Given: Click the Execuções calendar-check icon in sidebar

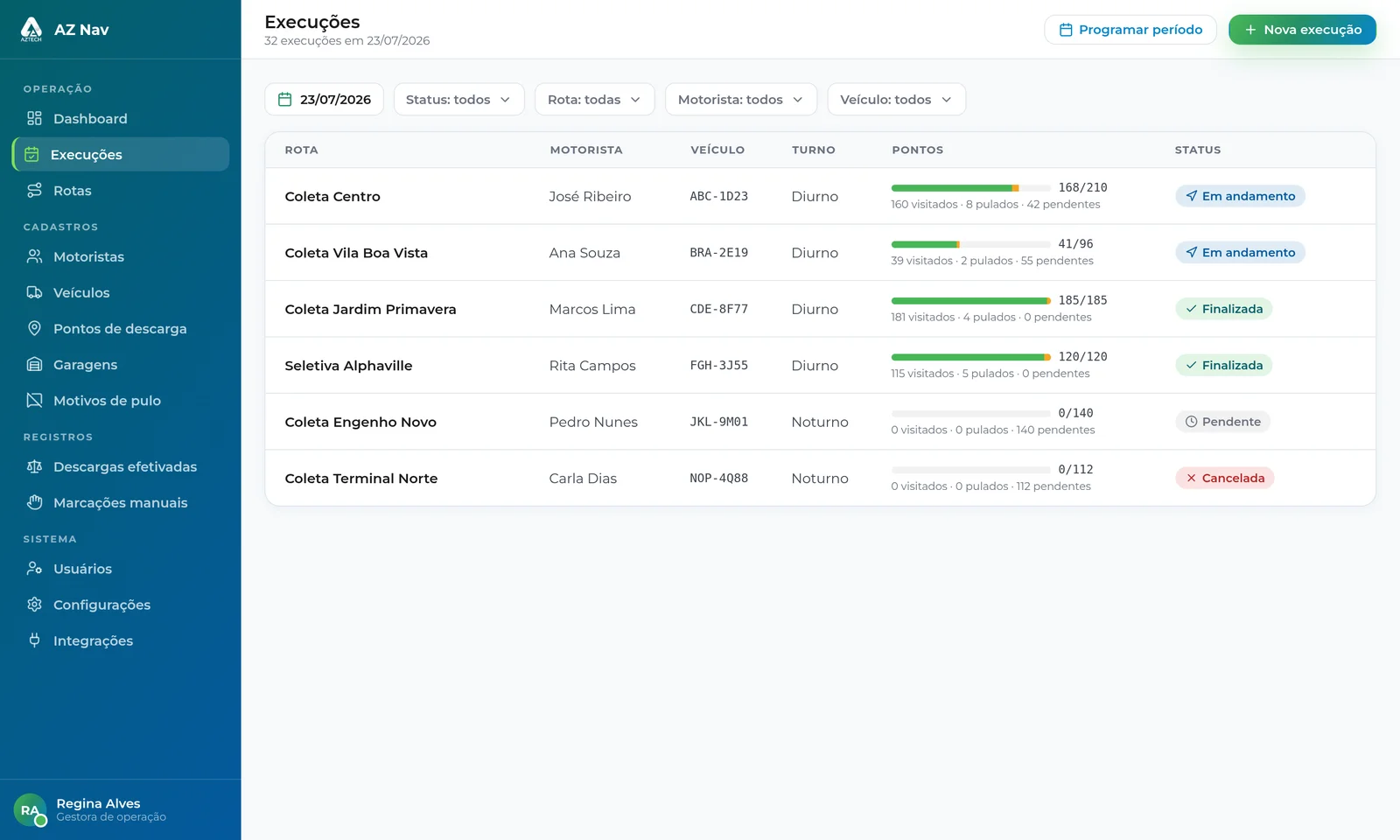Looking at the screenshot, I should point(31,154).
